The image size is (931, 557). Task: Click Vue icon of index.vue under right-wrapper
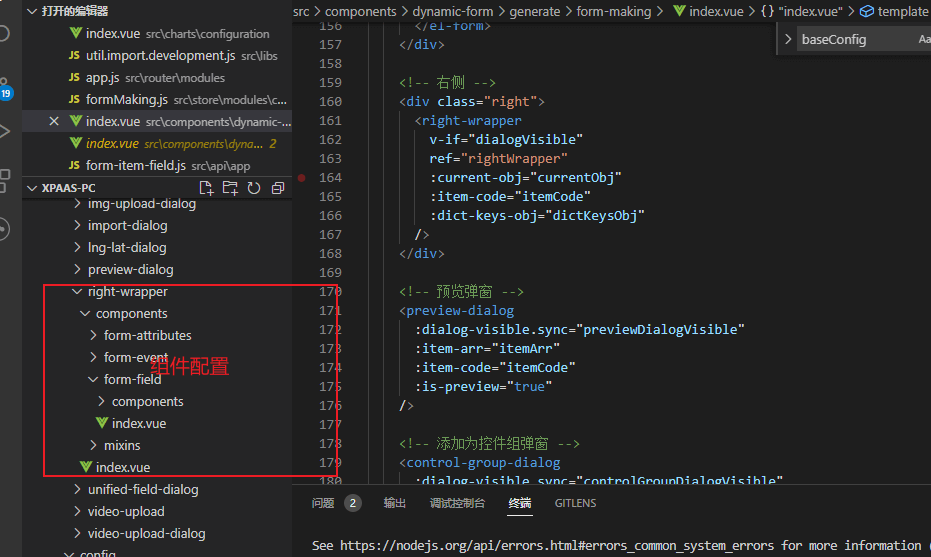click(86, 467)
